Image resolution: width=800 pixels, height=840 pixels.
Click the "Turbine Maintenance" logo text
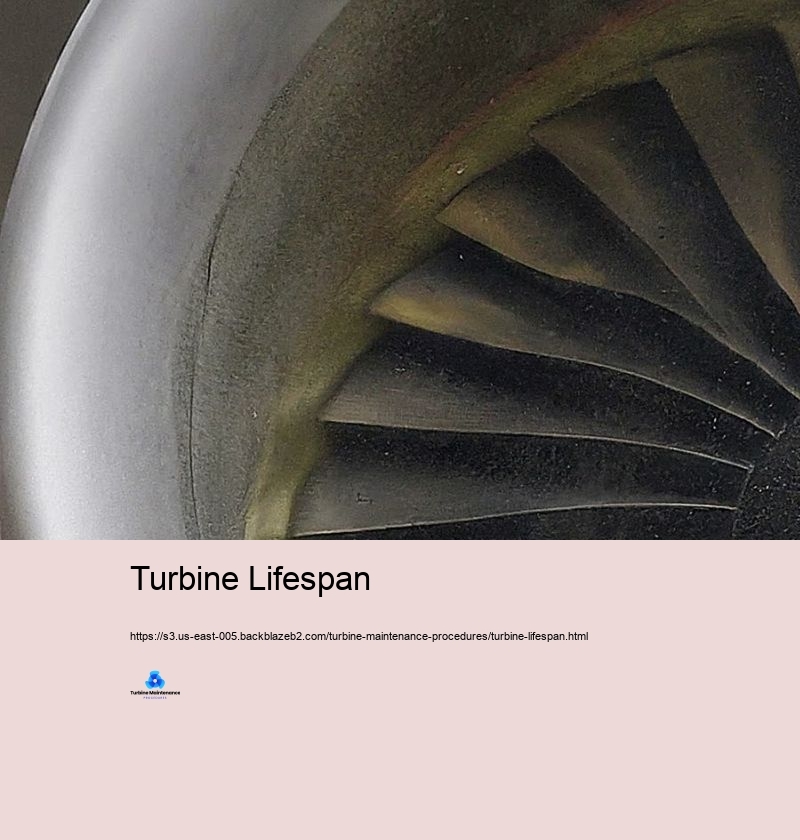[x=155, y=692]
